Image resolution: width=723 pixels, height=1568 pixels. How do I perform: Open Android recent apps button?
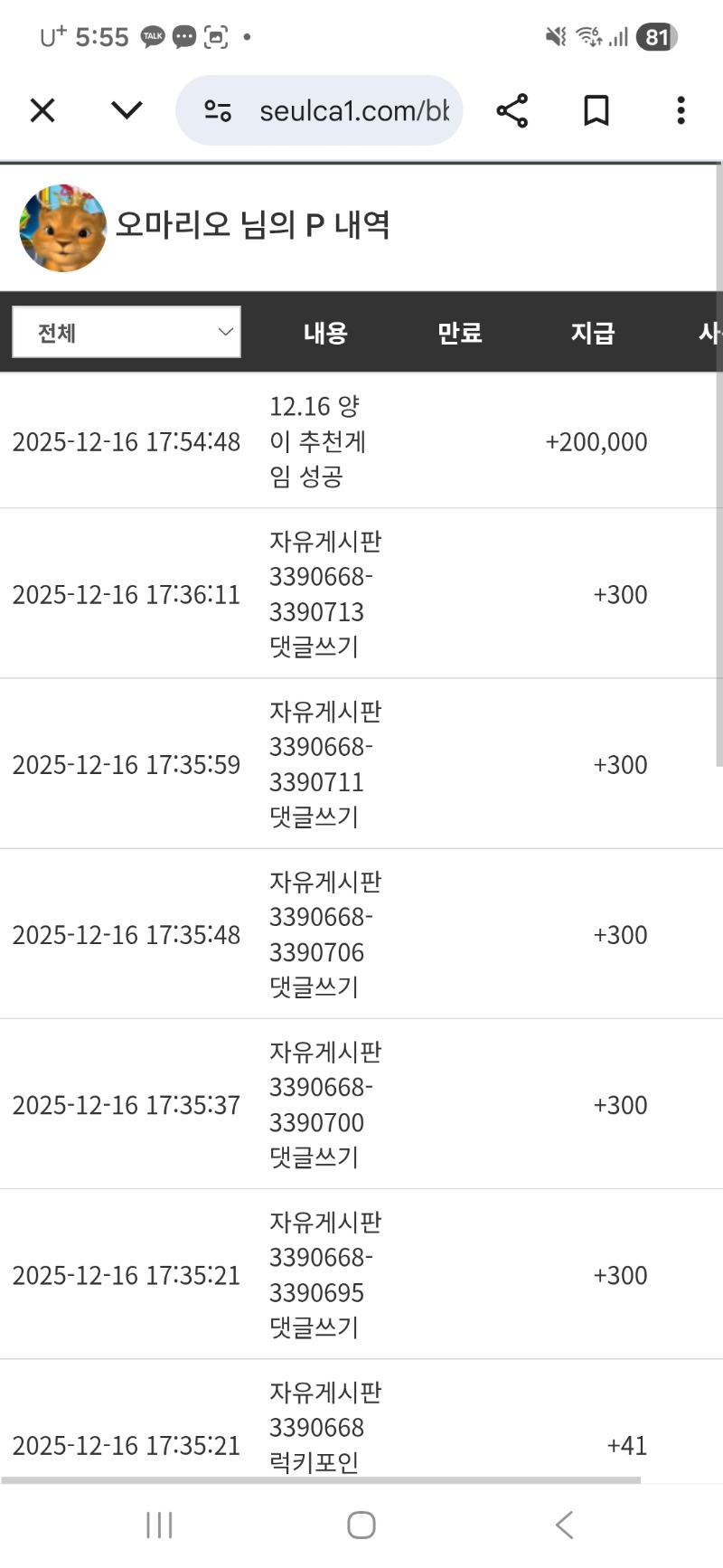159,1525
